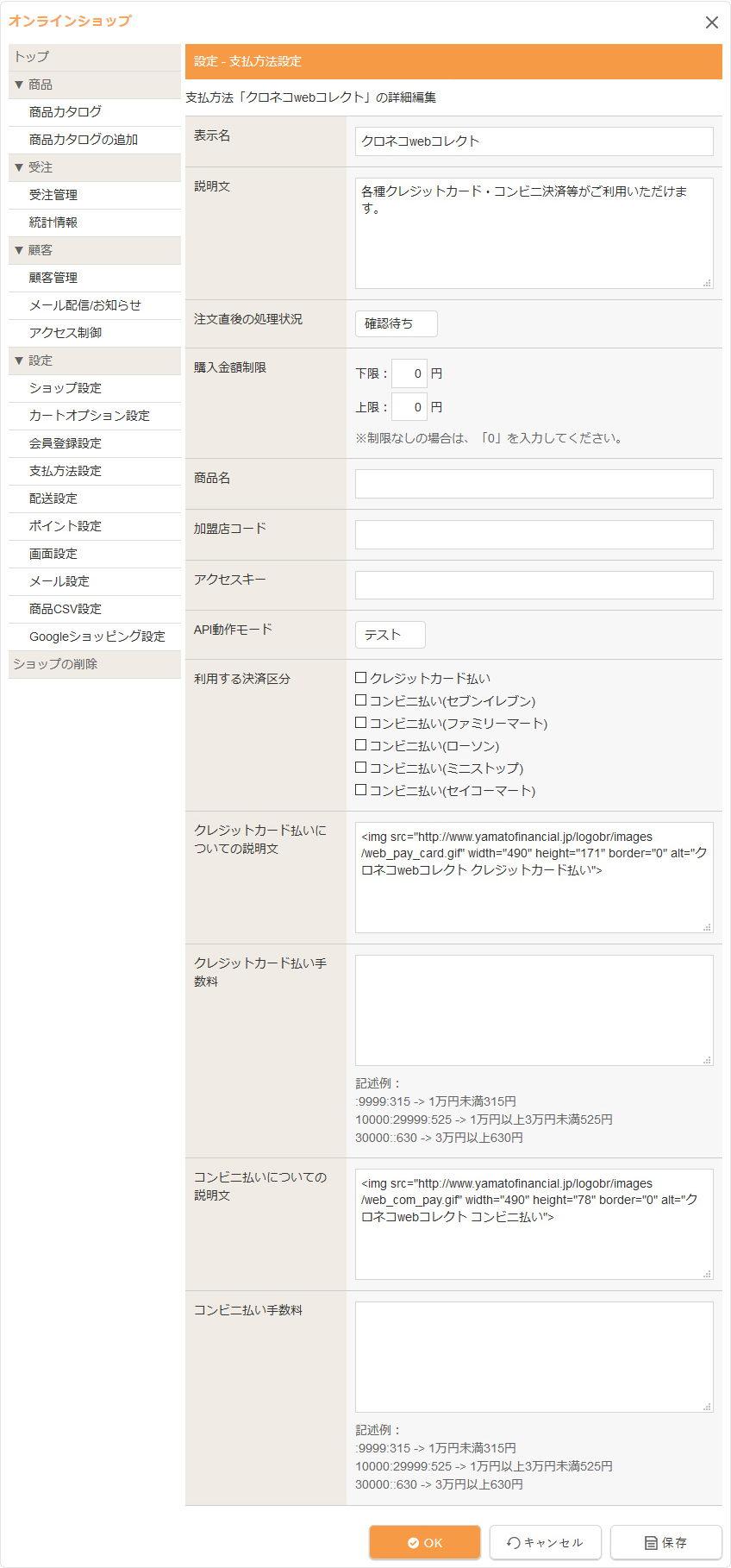The height and width of the screenshot is (1568, 731).
Task: Select ショップの削除 menu item
Action: (55, 664)
